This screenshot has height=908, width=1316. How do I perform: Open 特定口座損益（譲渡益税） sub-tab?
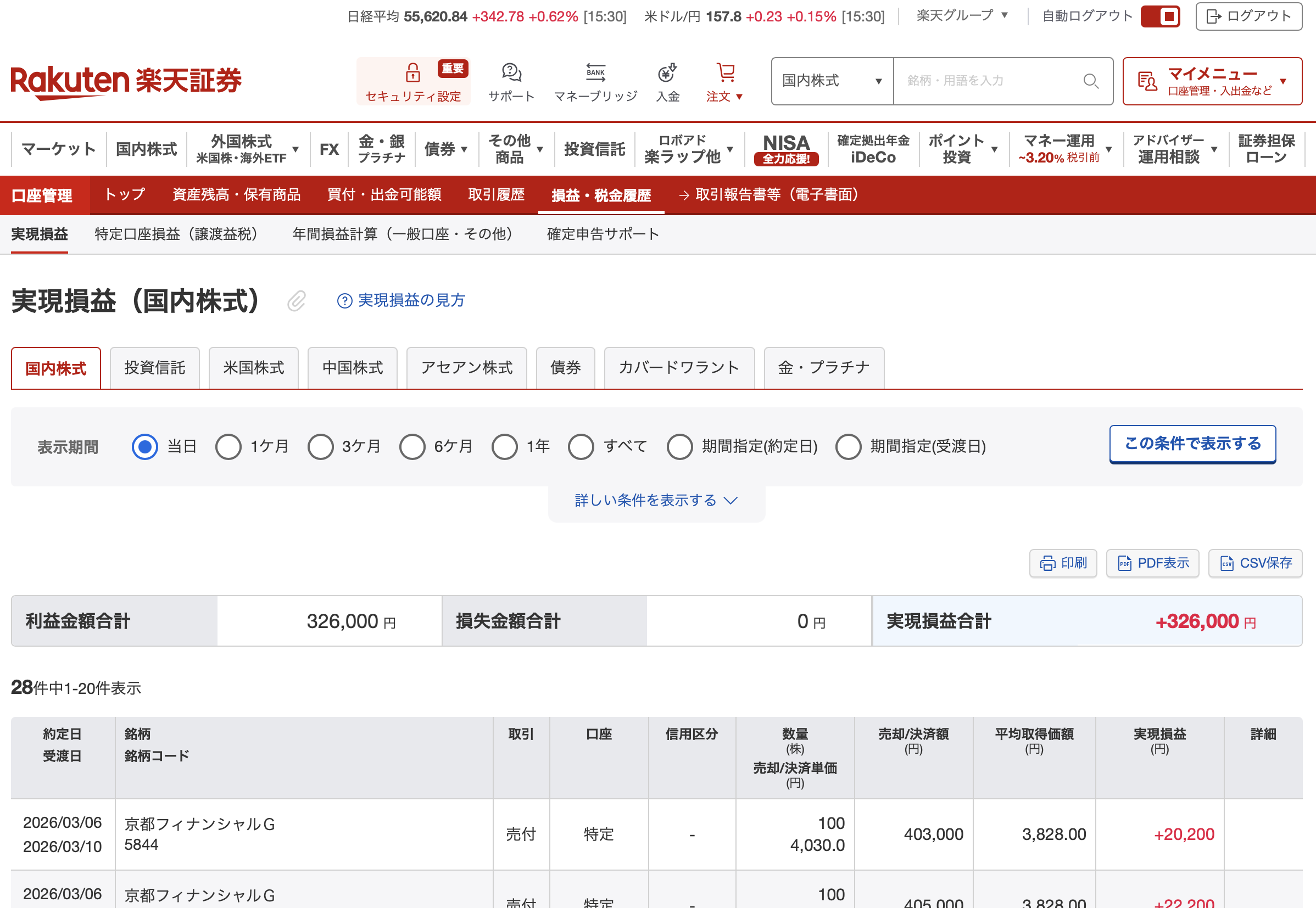(x=176, y=234)
